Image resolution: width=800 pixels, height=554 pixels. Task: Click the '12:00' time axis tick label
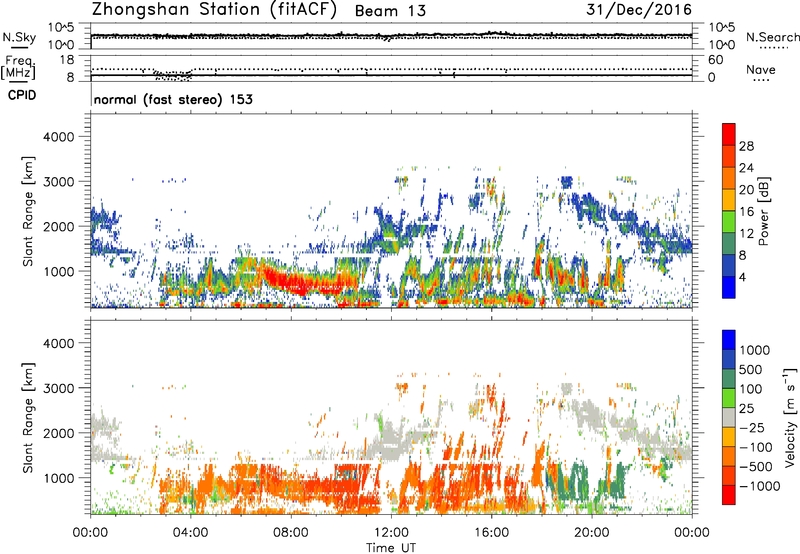391,533
